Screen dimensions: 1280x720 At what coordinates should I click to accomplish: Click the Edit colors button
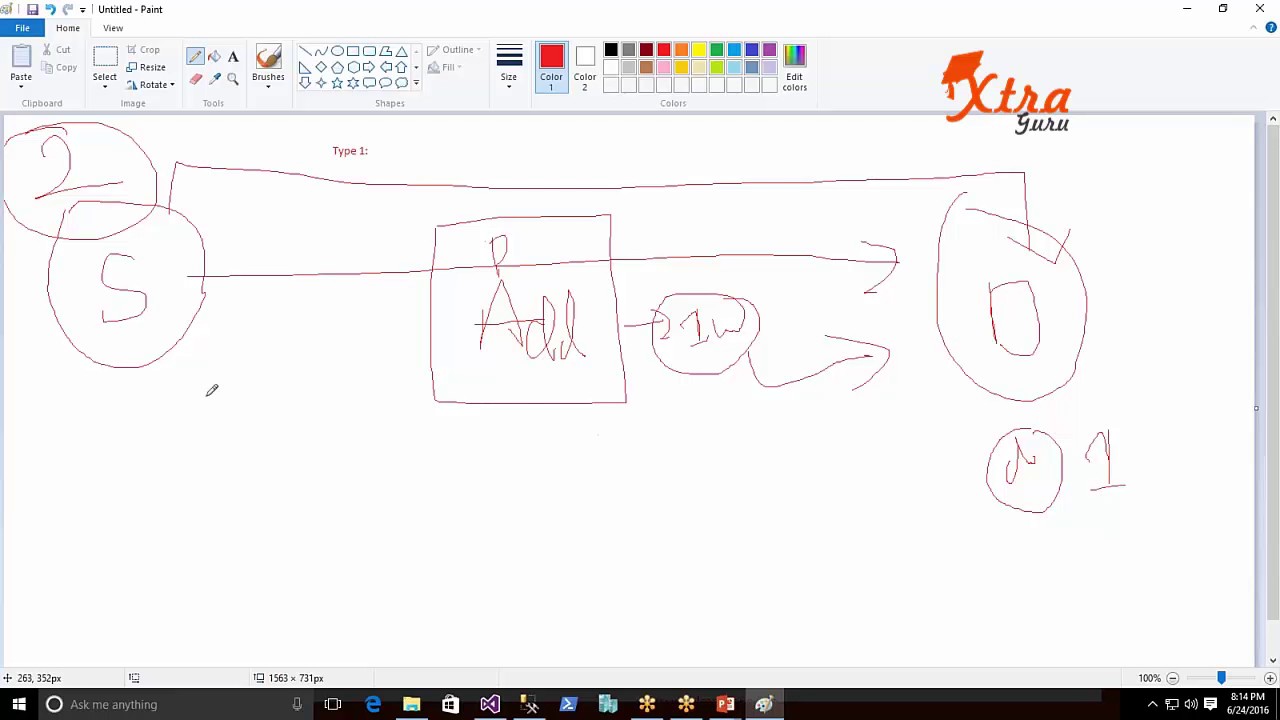(795, 67)
